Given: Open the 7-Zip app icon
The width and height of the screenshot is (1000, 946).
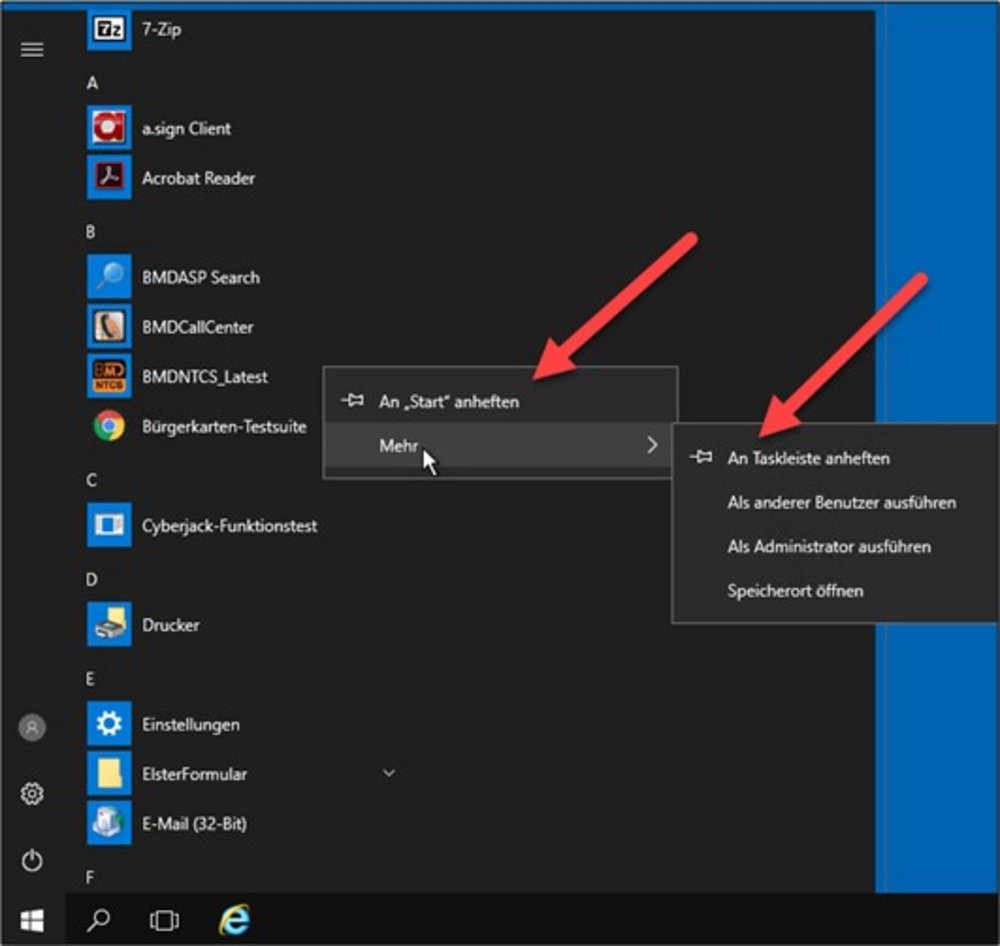Looking at the screenshot, I should (x=108, y=29).
